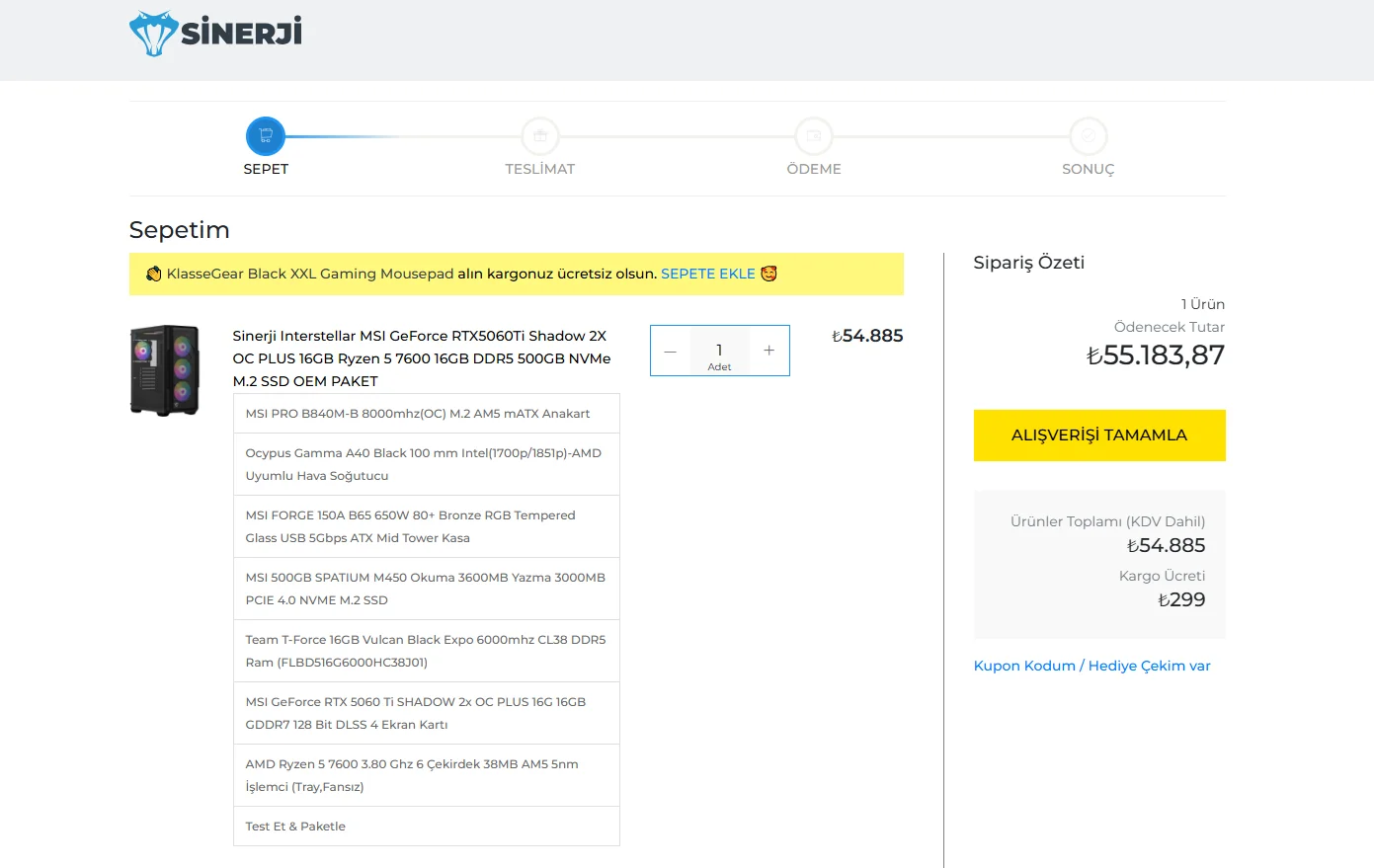Edit the Adet quantity field
1374x868 pixels.
click(x=719, y=351)
